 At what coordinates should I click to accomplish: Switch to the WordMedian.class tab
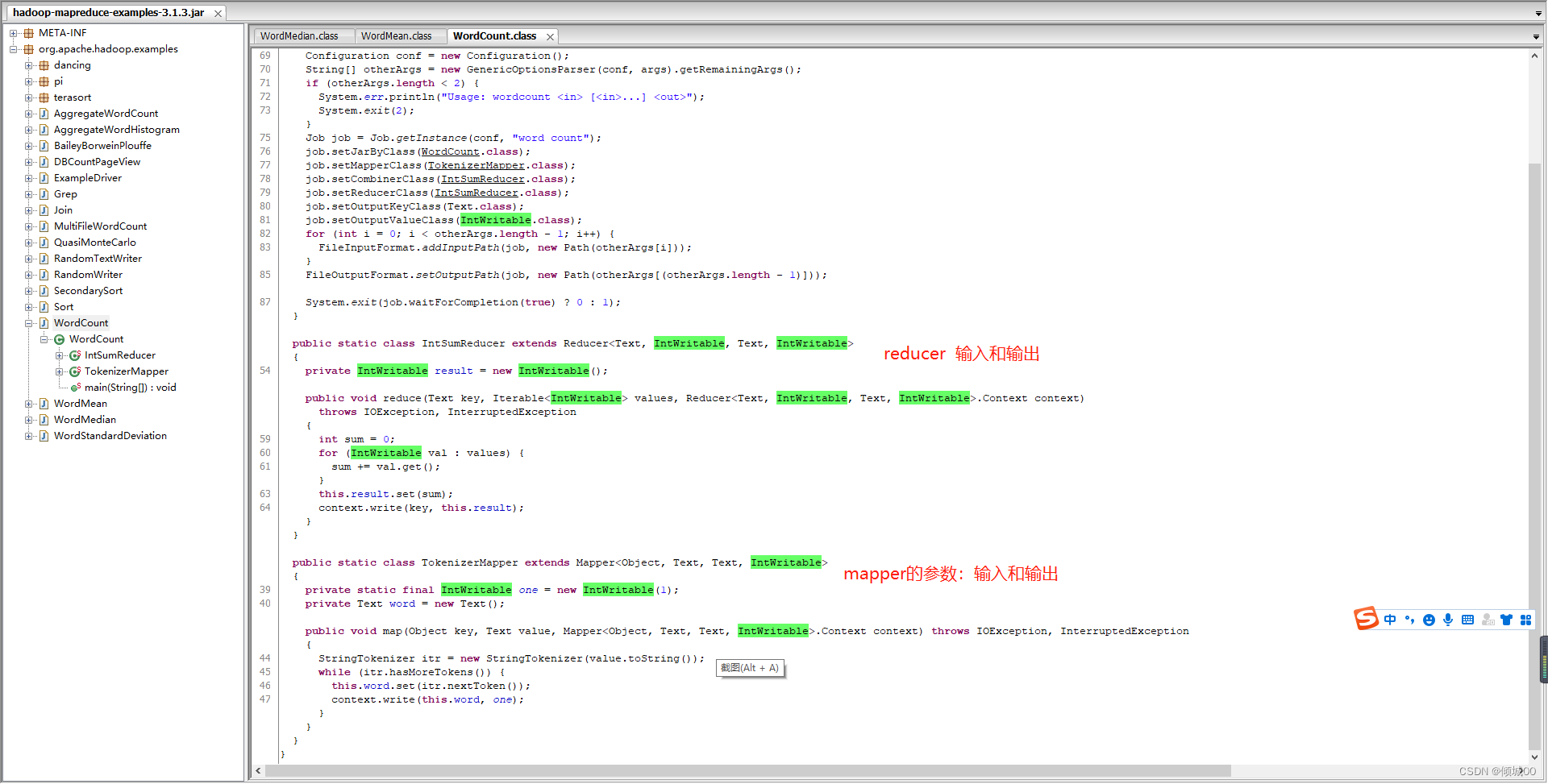[x=299, y=36]
